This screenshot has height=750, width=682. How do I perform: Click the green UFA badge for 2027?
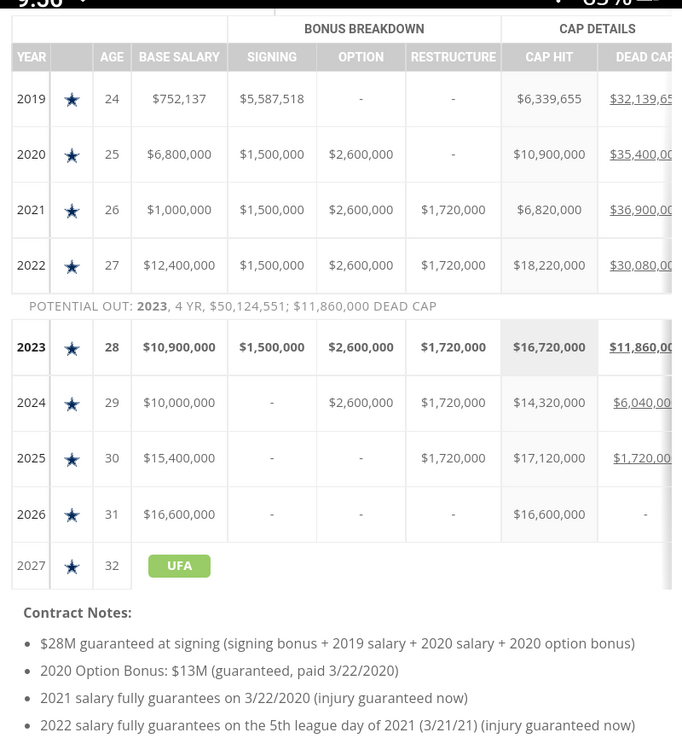179,566
